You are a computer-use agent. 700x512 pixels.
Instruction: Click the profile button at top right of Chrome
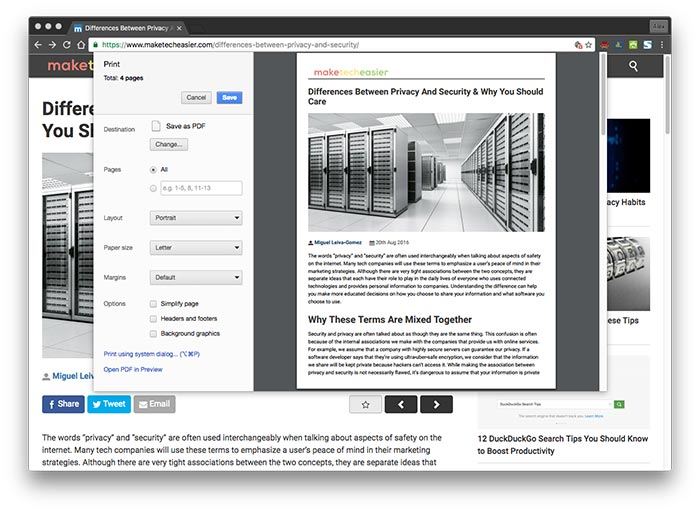pos(658,27)
